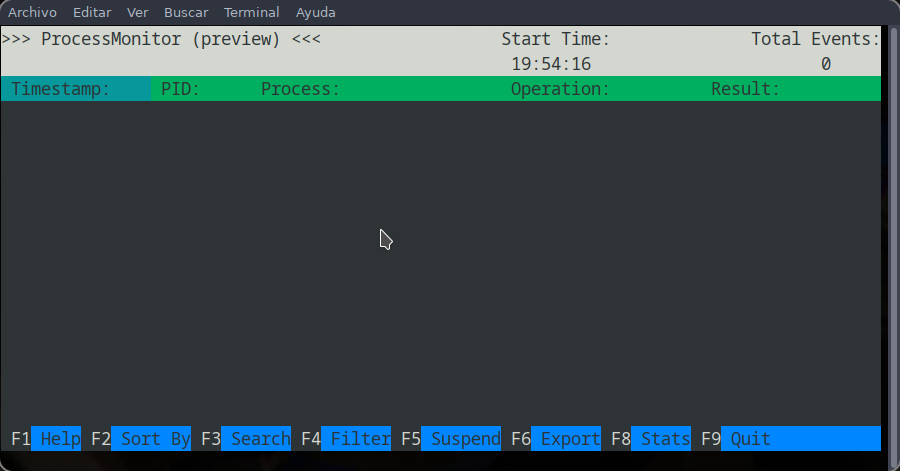Select the Timestamp column header

point(76,88)
